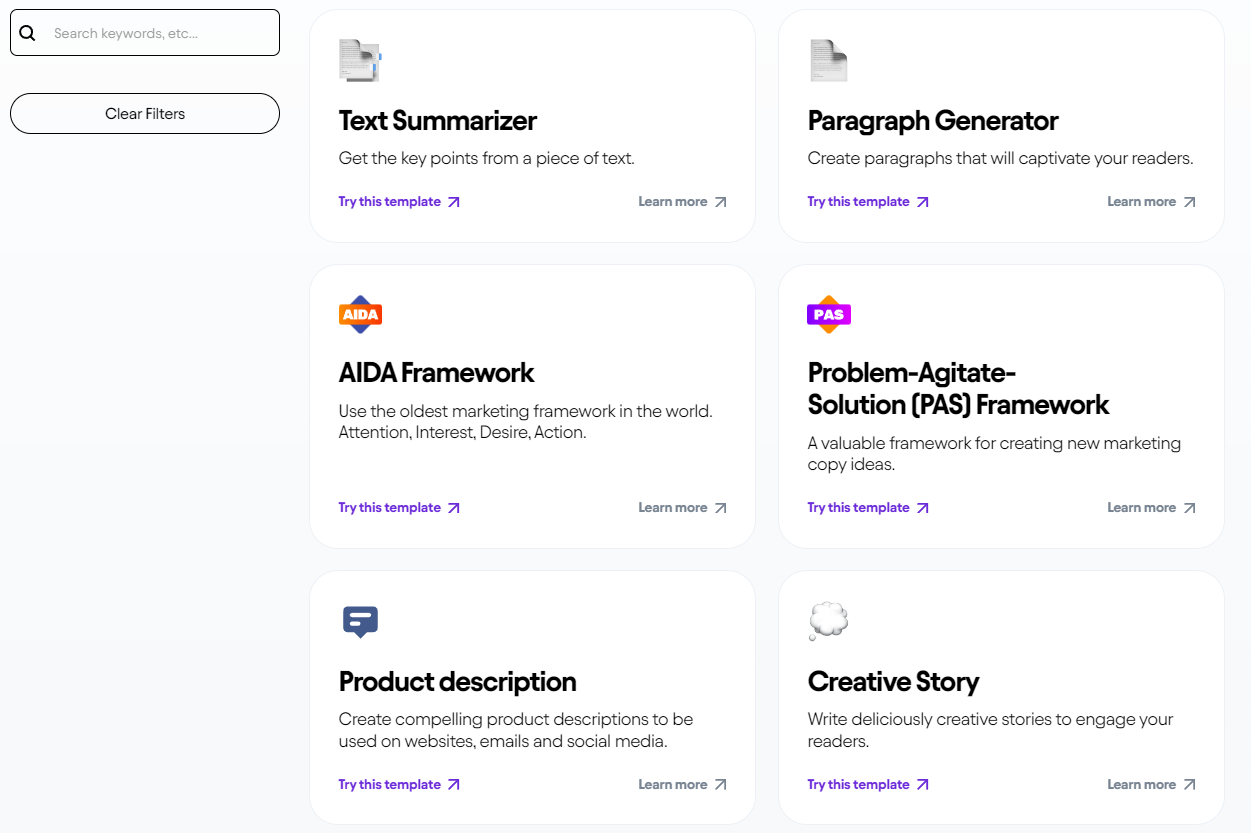Try the Paragraph Generator template
1251x833 pixels.
pos(868,201)
